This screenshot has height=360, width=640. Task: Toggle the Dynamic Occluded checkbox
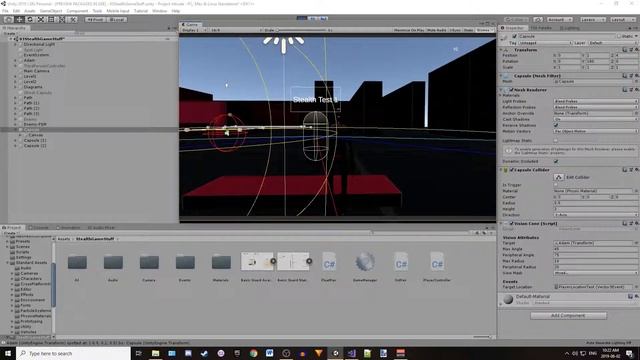(x=556, y=161)
